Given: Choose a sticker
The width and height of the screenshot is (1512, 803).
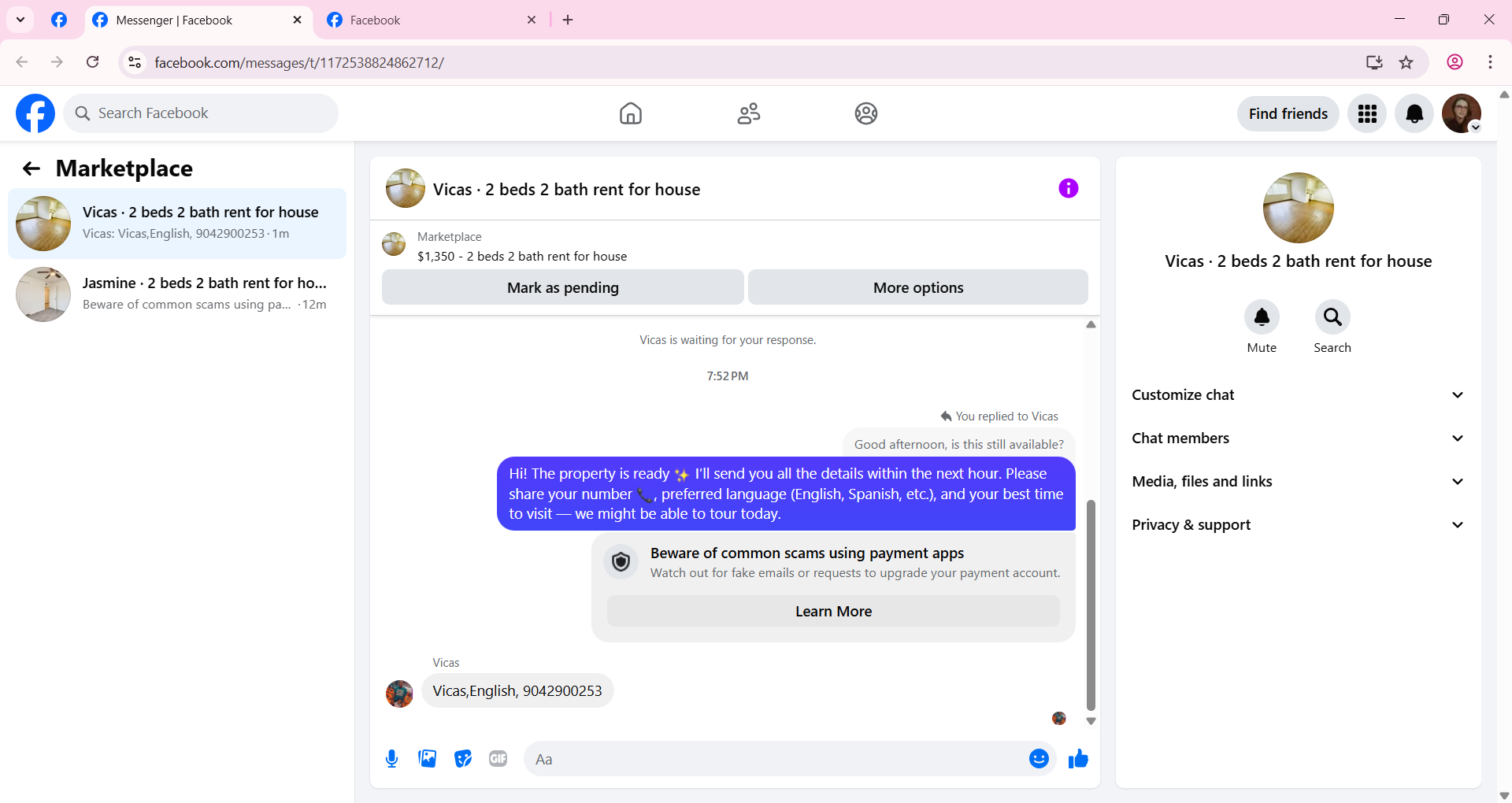Looking at the screenshot, I should (463, 759).
